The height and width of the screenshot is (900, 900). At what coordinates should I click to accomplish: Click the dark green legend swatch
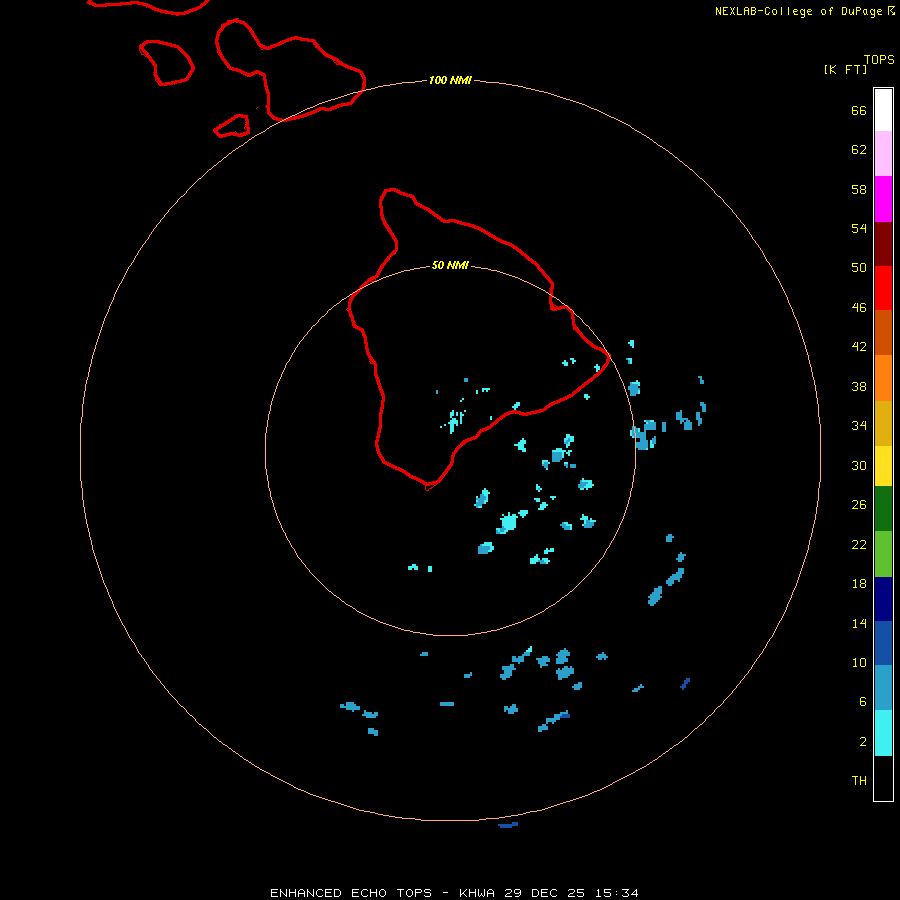883,509
